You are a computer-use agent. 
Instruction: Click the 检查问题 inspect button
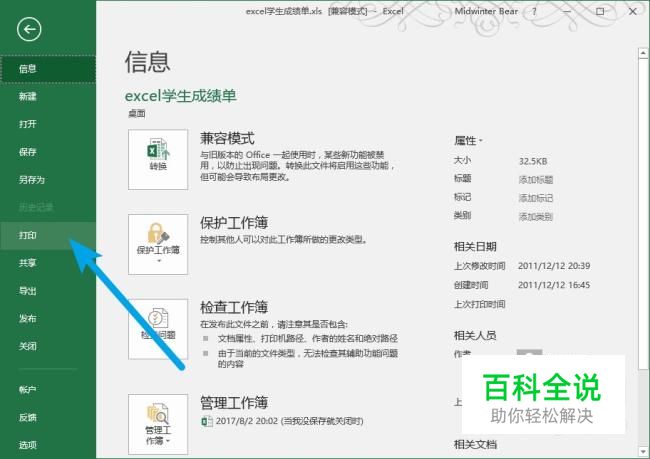(158, 329)
